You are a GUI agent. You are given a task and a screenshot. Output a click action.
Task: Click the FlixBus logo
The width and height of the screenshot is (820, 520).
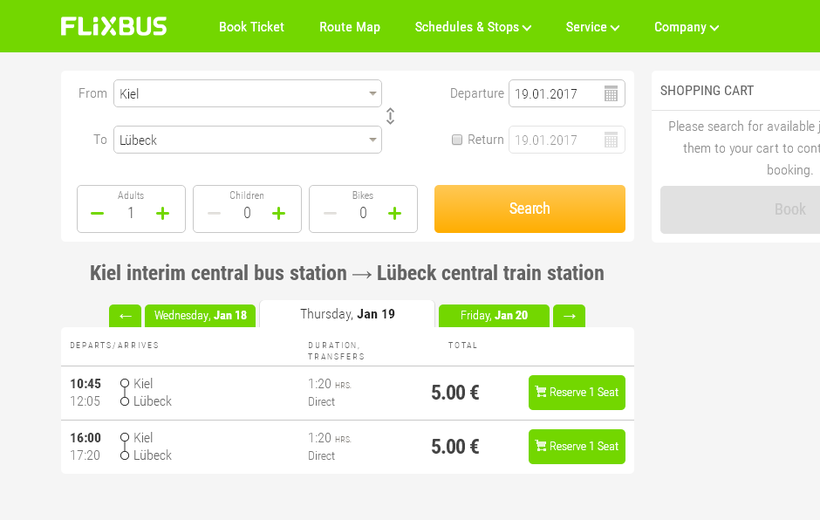pos(113,26)
